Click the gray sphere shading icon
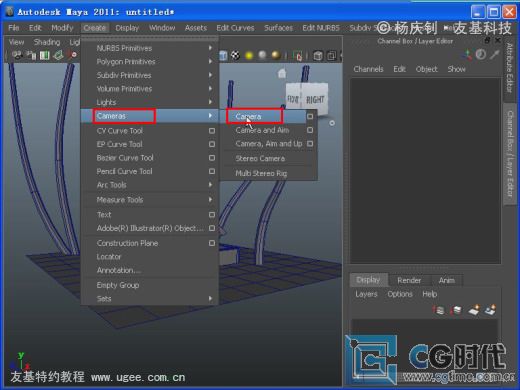Viewport: 520px width, 390px height. point(263,55)
